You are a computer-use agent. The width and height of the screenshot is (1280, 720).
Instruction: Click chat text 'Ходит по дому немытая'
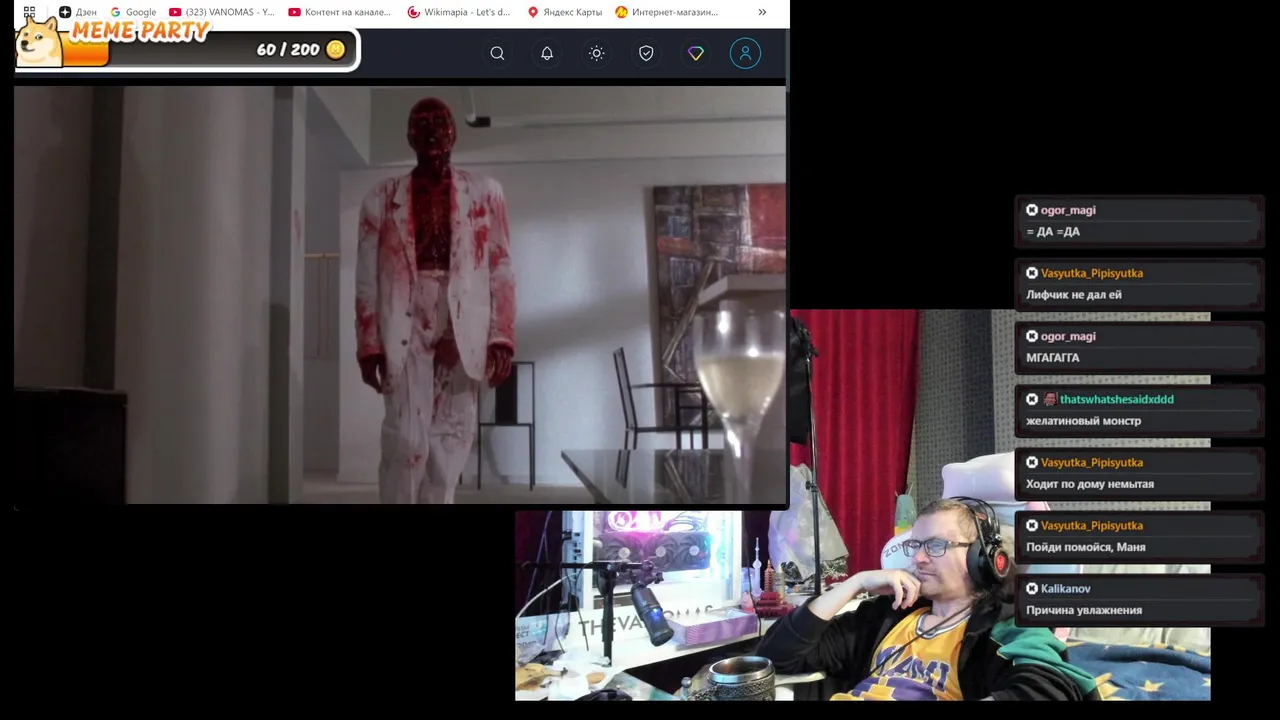point(1090,484)
